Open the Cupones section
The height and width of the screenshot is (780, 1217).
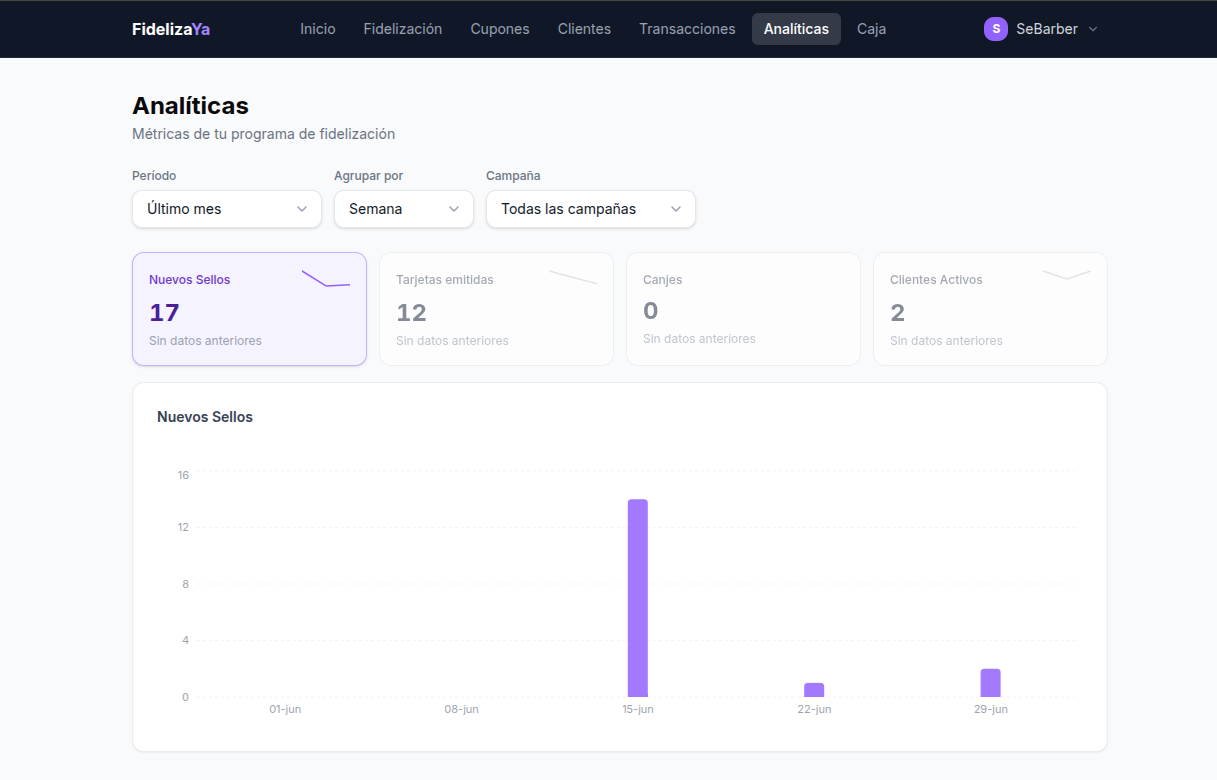pos(500,29)
